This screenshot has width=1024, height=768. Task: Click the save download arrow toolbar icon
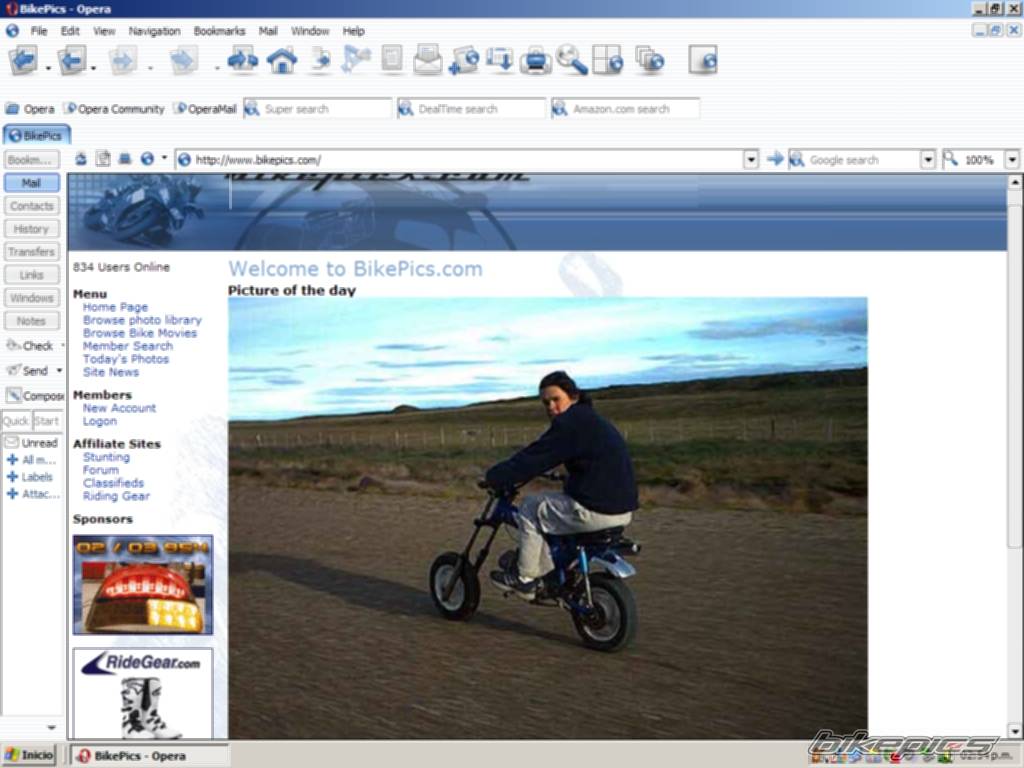(x=500, y=61)
